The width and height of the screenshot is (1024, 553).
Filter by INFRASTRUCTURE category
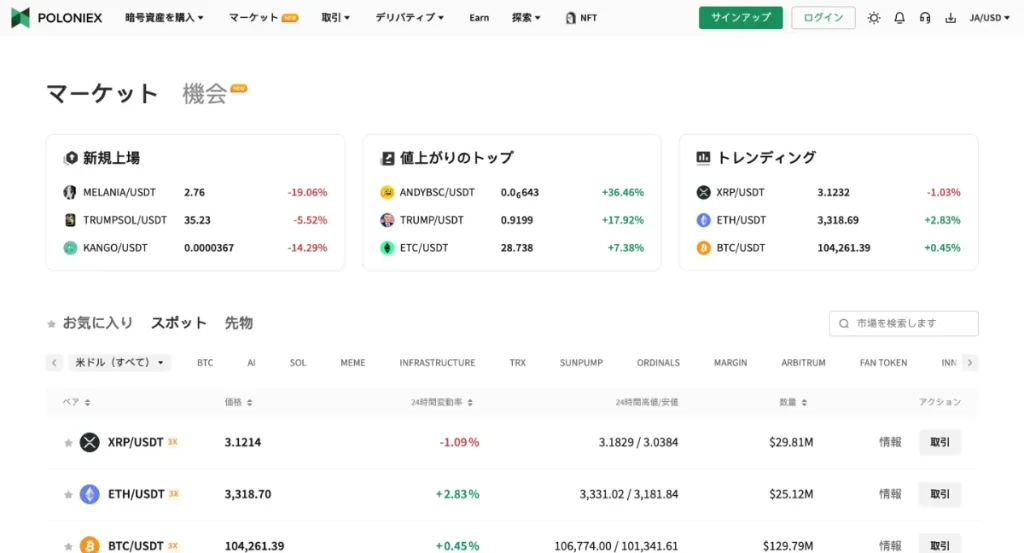(438, 362)
